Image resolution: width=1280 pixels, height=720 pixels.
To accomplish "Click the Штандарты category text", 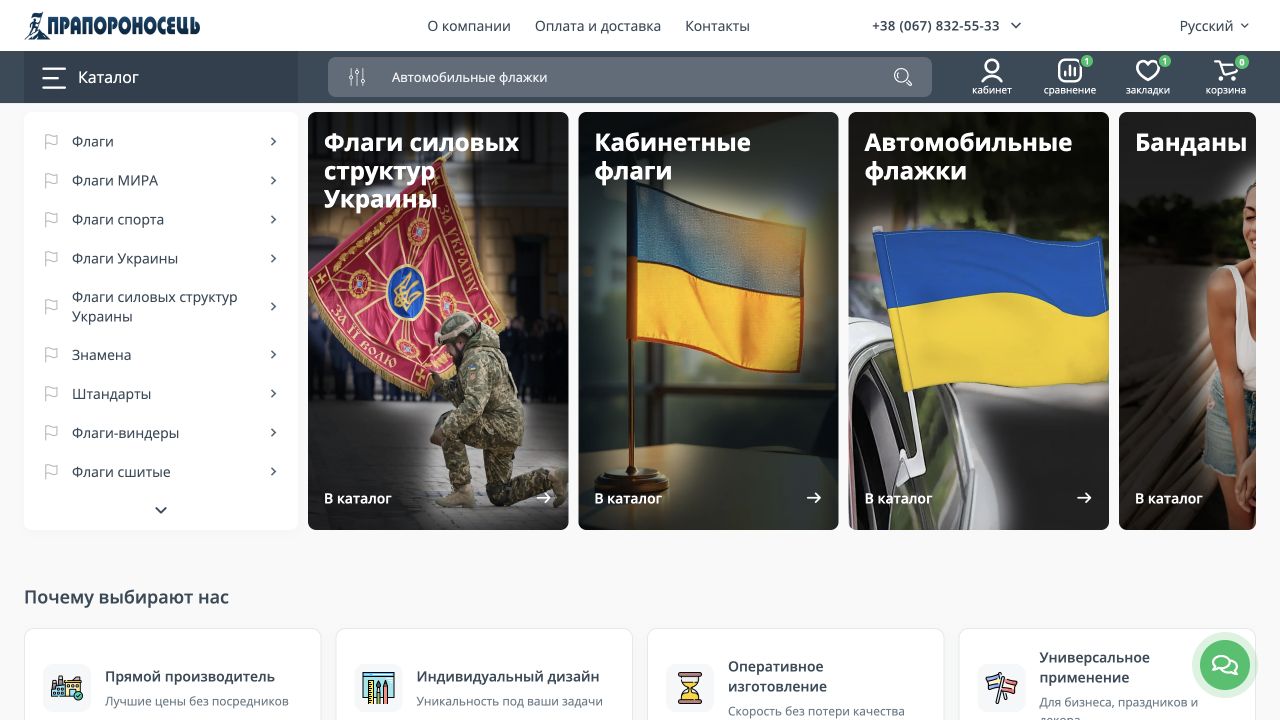I will pyautogui.click(x=111, y=394).
